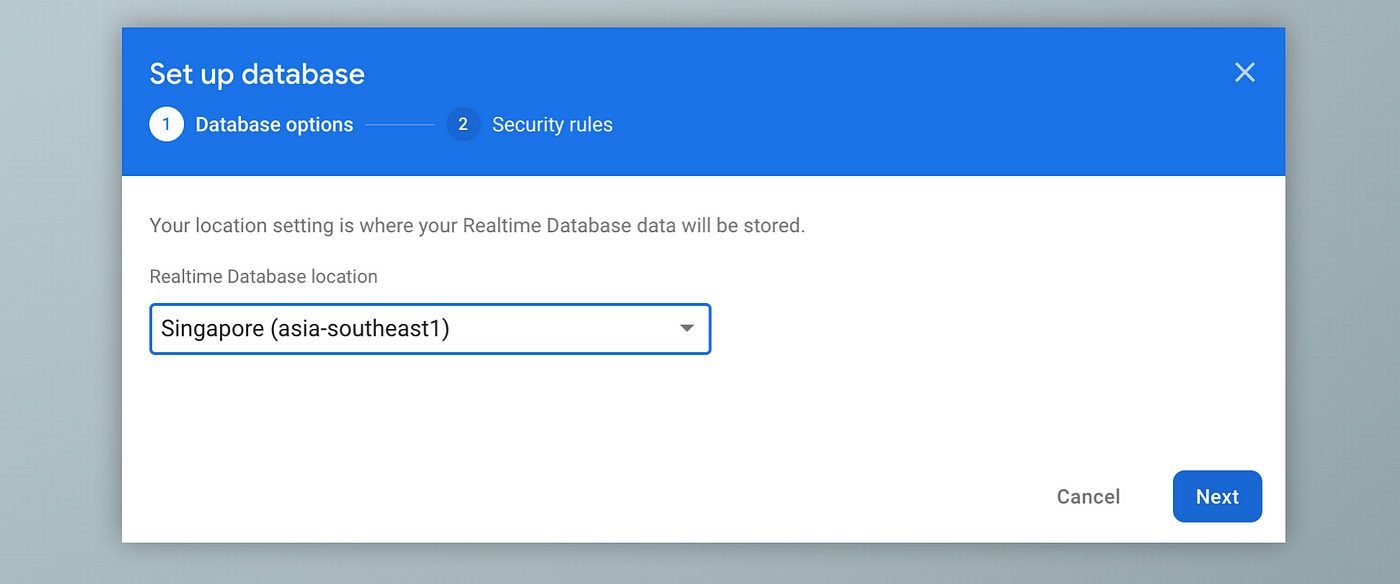Close the Set up database dialog
Screen dimensions: 1400x584
tap(1244, 72)
